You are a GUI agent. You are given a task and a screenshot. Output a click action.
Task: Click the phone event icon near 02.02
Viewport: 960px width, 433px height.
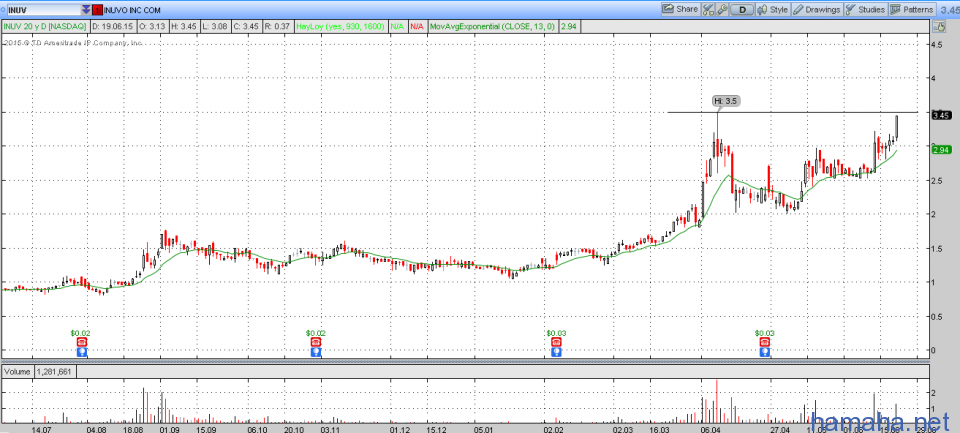pyautogui.click(x=557, y=342)
